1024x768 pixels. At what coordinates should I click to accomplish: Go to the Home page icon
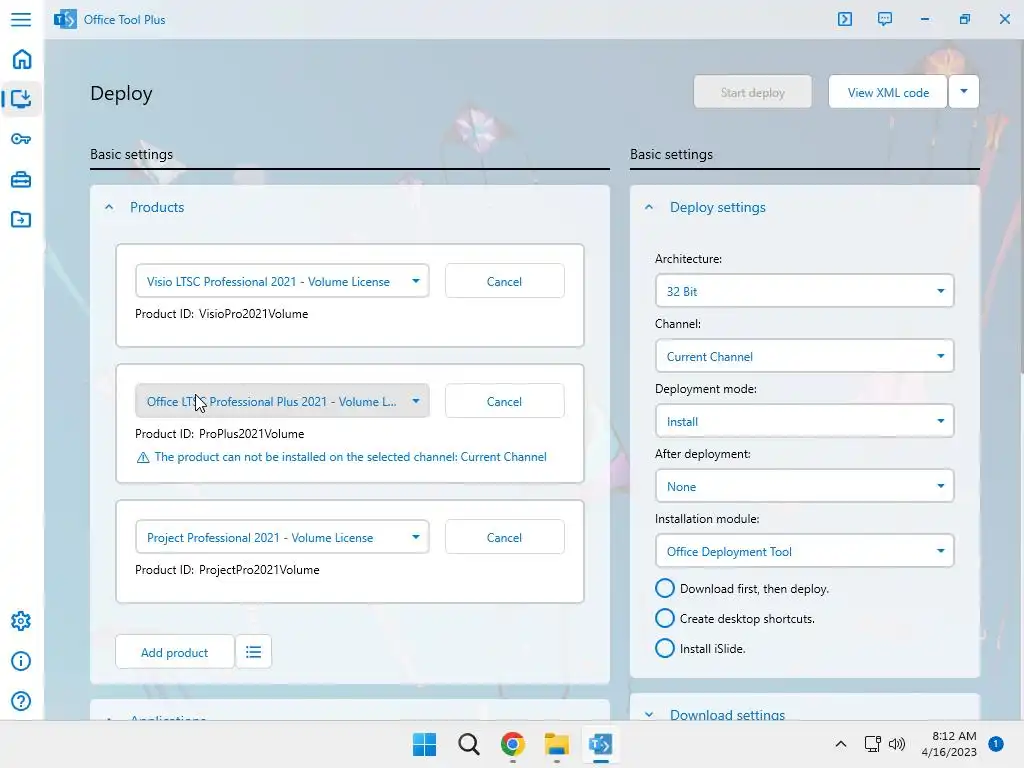22,59
